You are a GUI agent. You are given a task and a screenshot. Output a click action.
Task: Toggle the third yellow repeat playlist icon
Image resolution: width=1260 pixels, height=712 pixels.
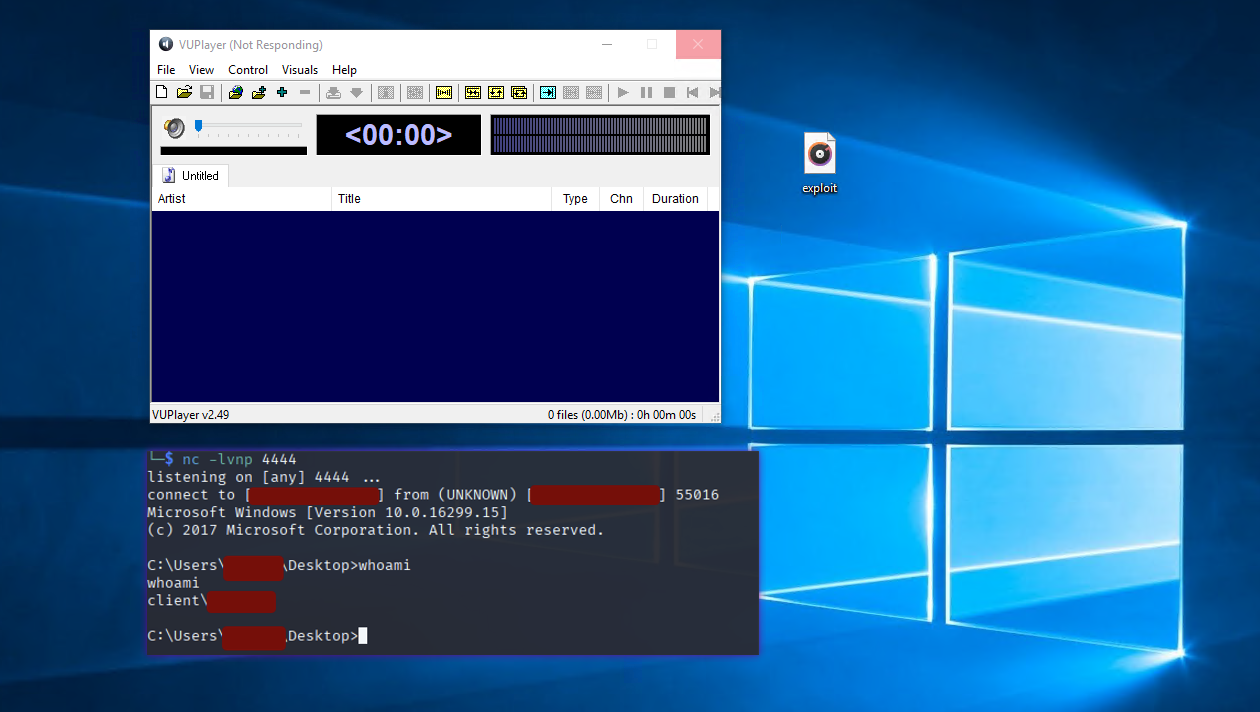pos(519,92)
